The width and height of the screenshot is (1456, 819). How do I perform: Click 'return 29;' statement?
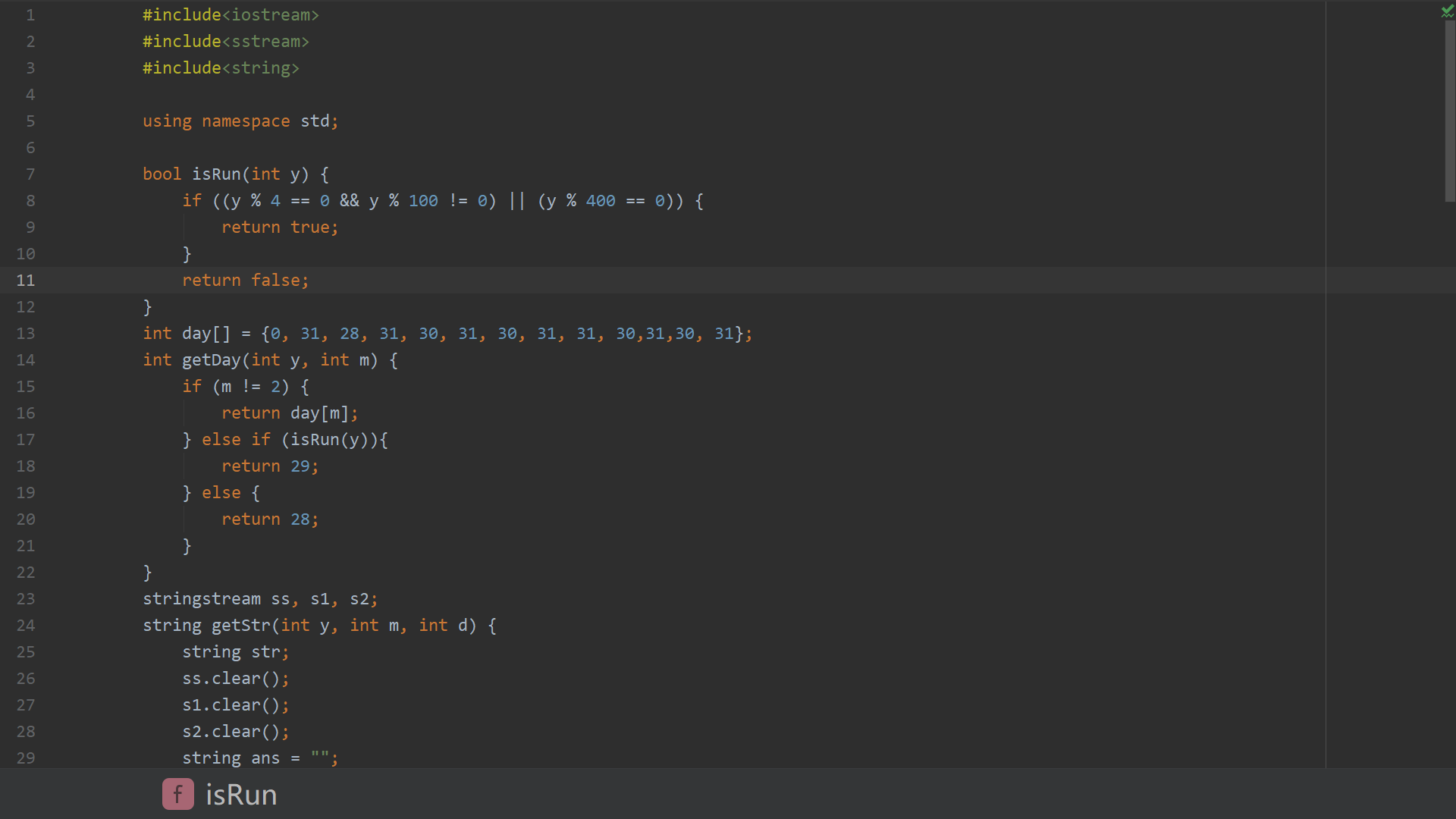(270, 466)
